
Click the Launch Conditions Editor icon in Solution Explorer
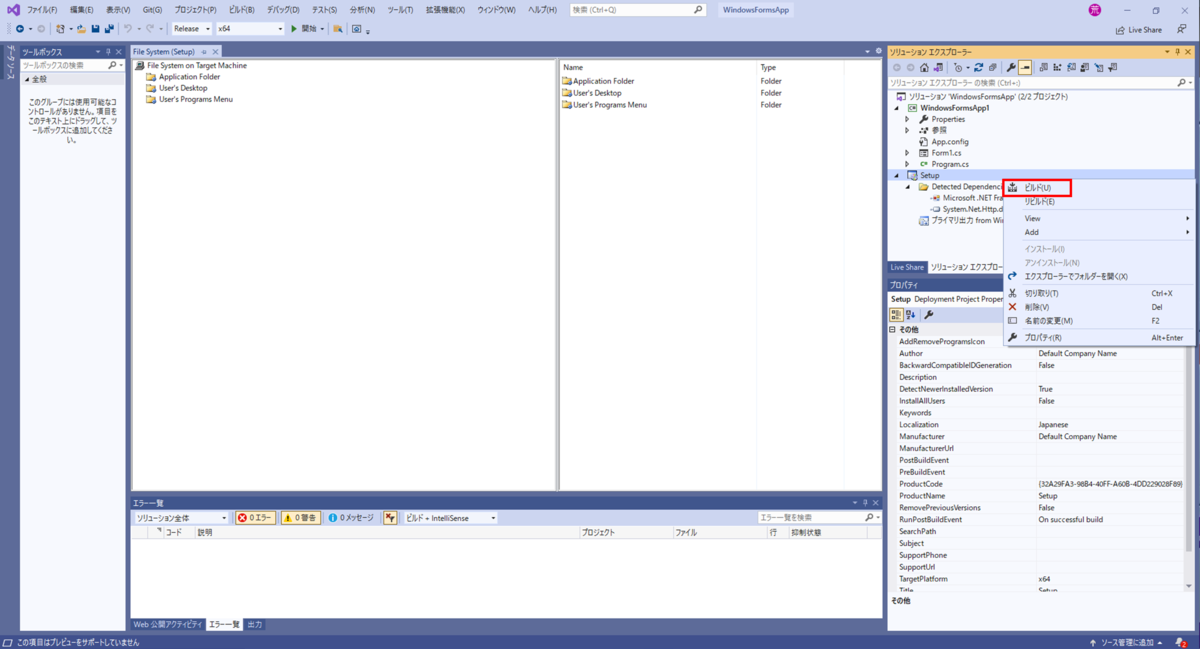point(1112,67)
